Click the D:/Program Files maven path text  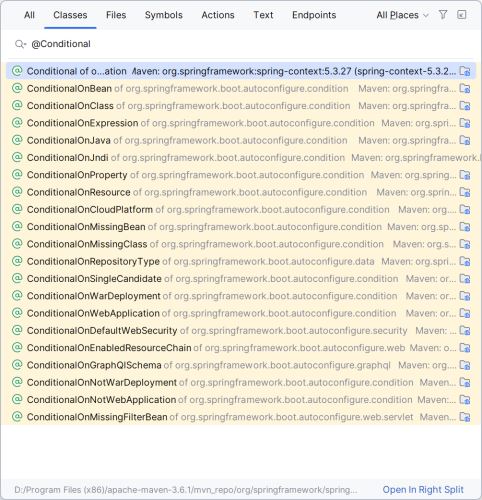[x=186, y=490]
